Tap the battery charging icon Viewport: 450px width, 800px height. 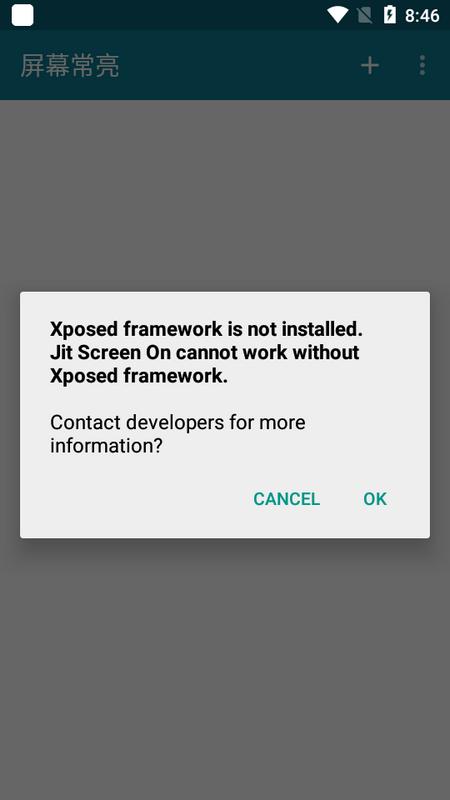tap(389, 15)
